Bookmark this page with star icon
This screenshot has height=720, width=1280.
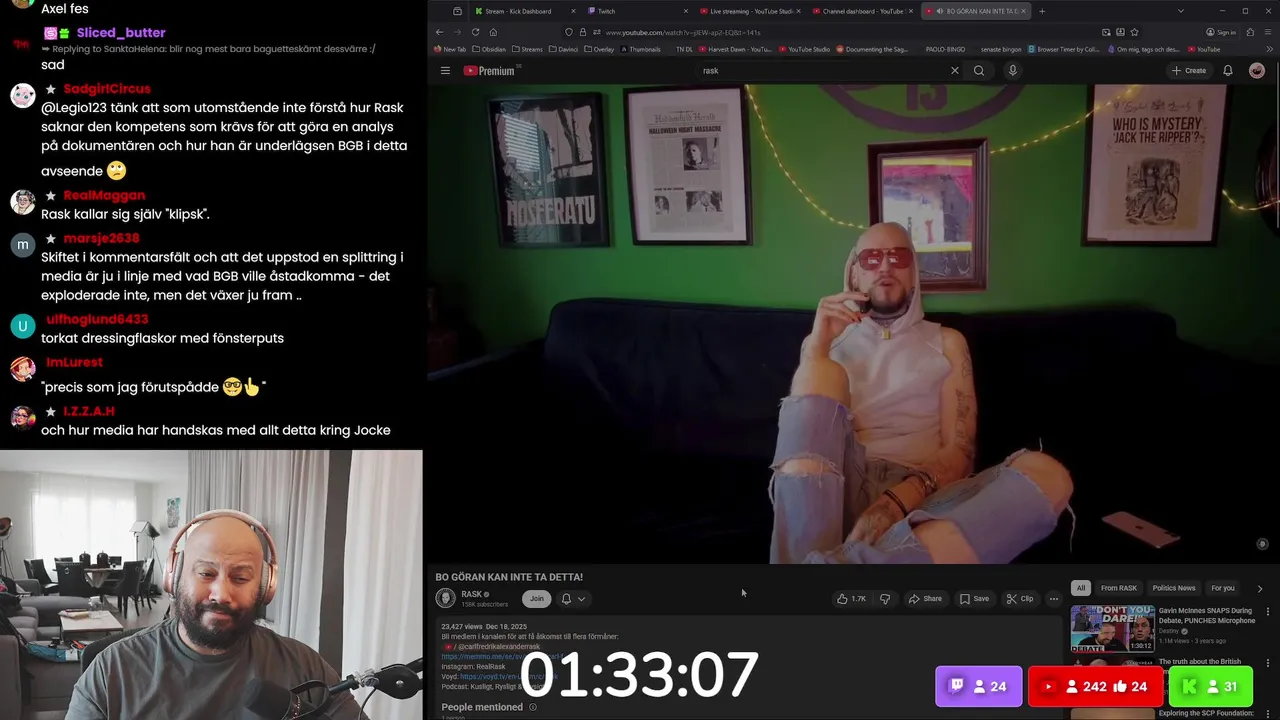(x=1134, y=32)
